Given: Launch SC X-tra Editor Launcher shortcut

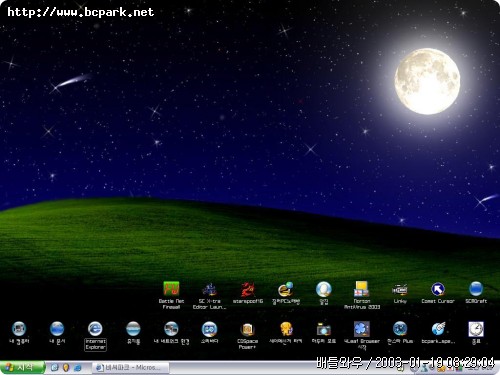Looking at the screenshot, I should [x=209, y=289].
